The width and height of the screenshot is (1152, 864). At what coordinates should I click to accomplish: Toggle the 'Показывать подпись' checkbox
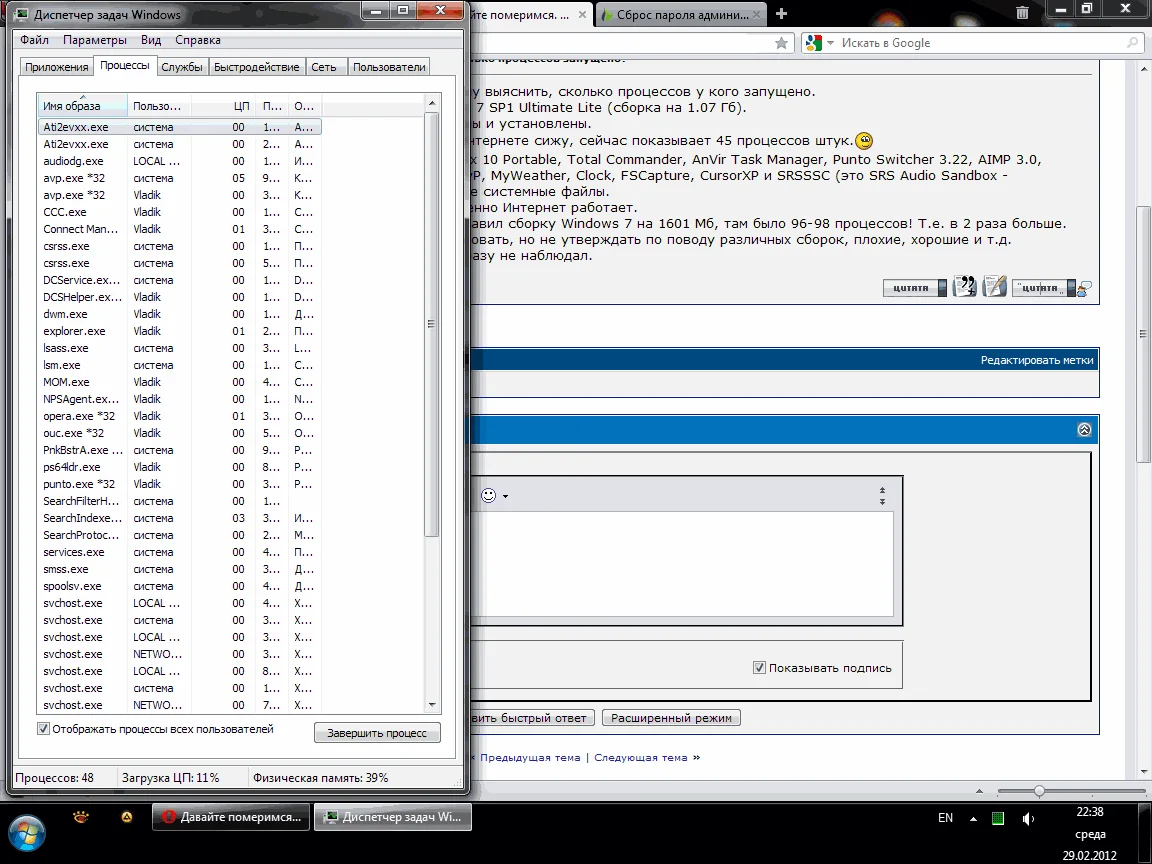coord(759,668)
